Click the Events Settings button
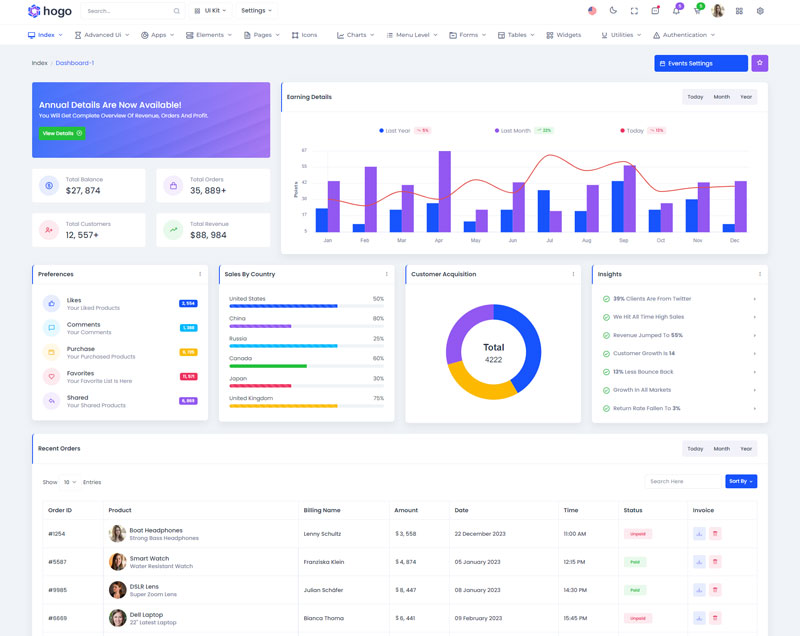Screen dimensions: 800x636 click(x=700, y=63)
